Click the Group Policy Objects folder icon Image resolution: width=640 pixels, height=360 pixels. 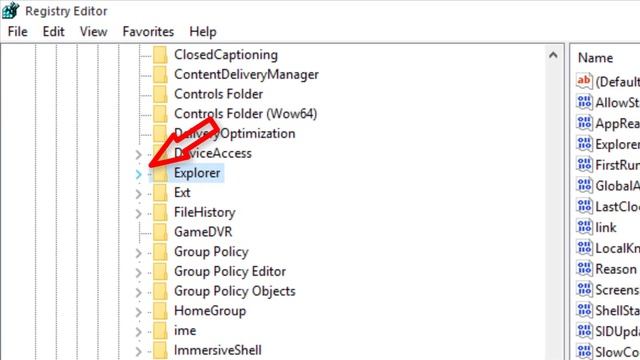pos(160,291)
